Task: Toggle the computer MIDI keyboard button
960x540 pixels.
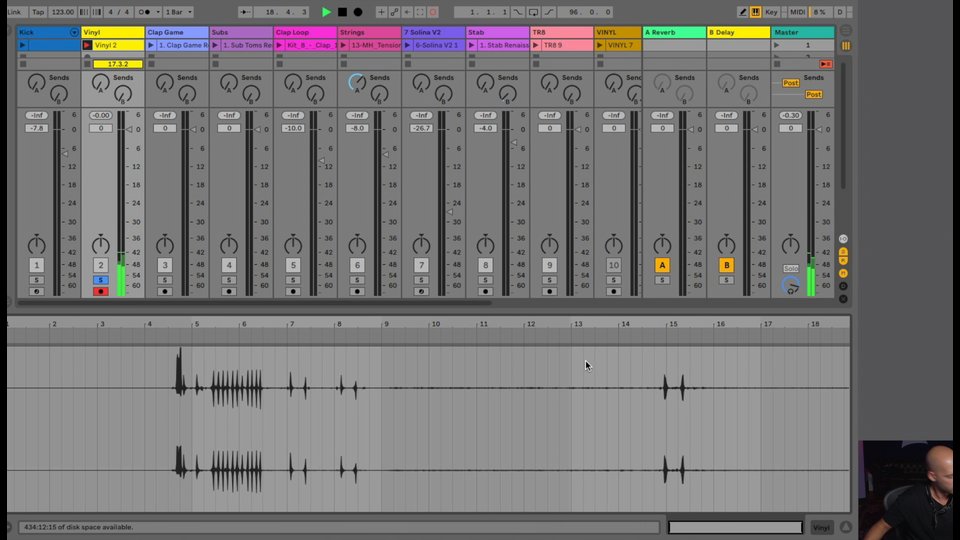Action: [756, 12]
